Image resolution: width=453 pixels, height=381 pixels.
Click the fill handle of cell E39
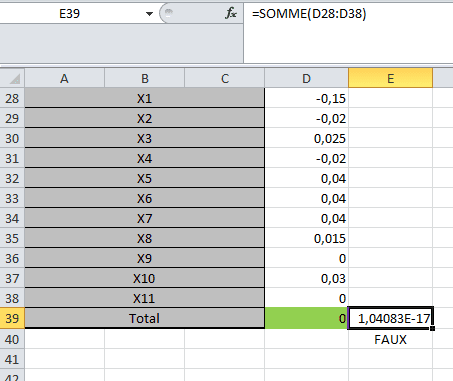(x=432, y=329)
